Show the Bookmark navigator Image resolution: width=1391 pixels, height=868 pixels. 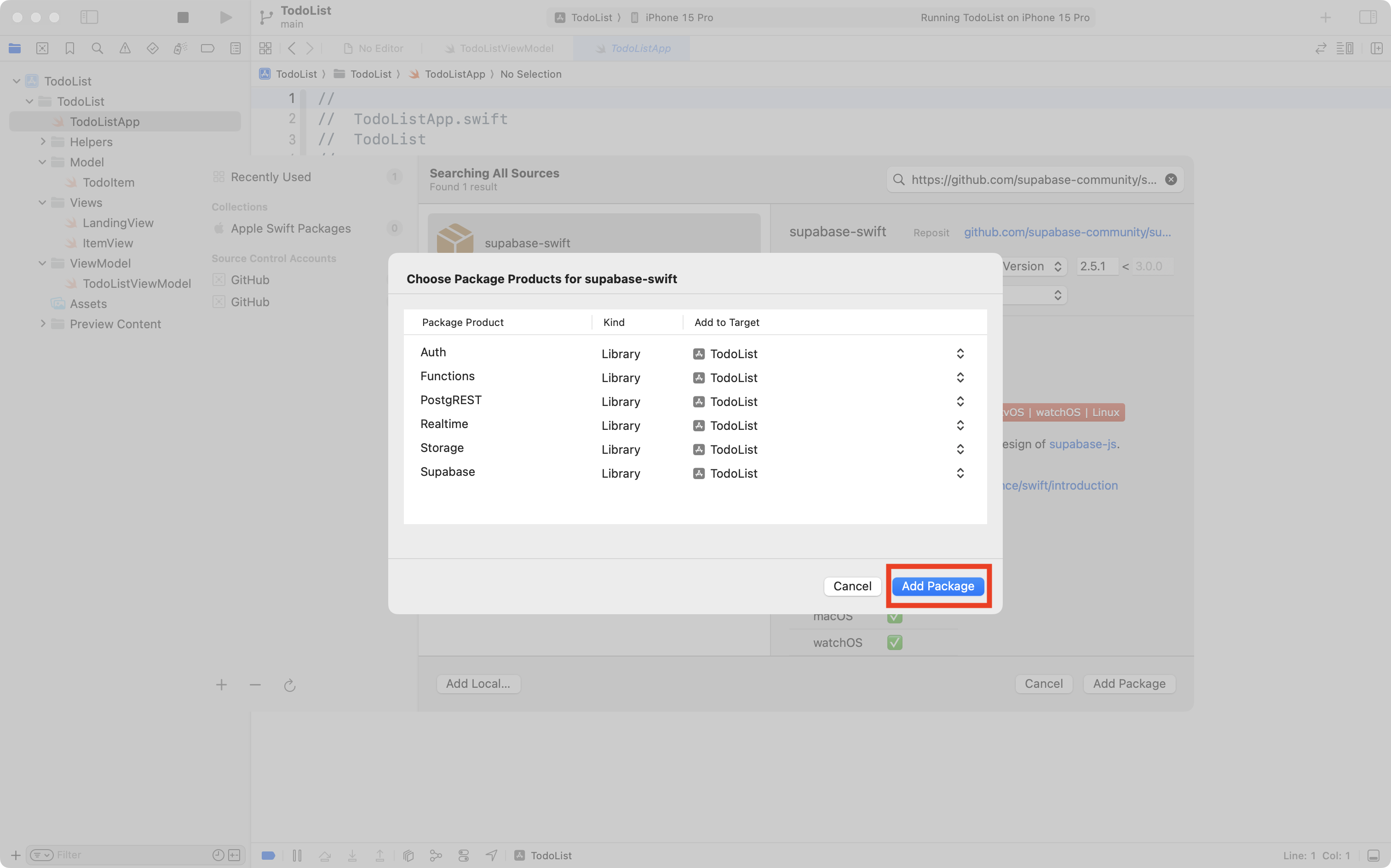(x=69, y=48)
